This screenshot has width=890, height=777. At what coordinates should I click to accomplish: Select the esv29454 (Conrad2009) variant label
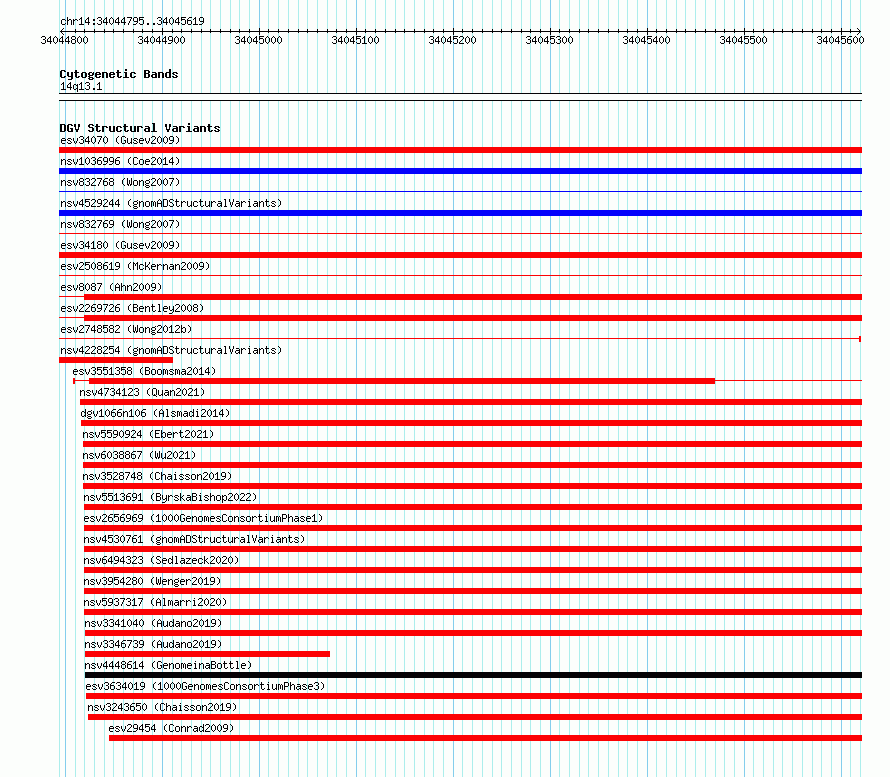click(x=171, y=728)
